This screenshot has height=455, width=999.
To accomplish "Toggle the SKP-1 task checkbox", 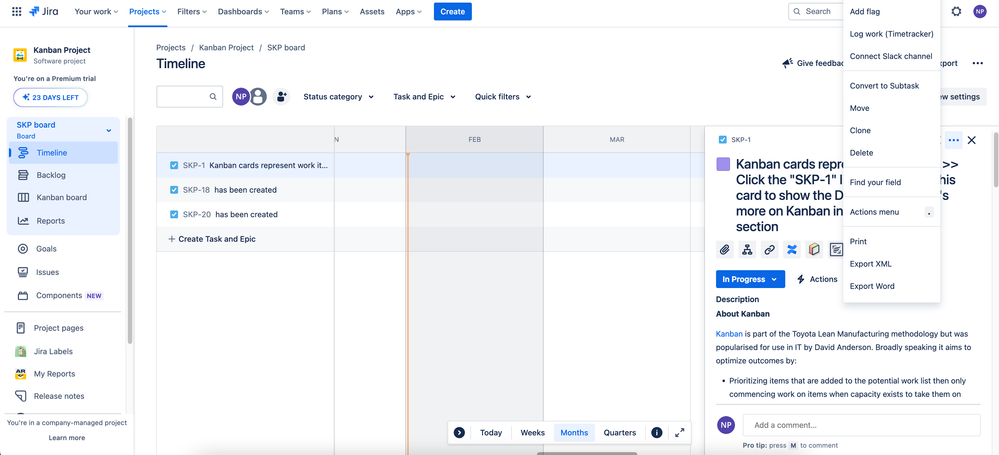I will [174, 165].
